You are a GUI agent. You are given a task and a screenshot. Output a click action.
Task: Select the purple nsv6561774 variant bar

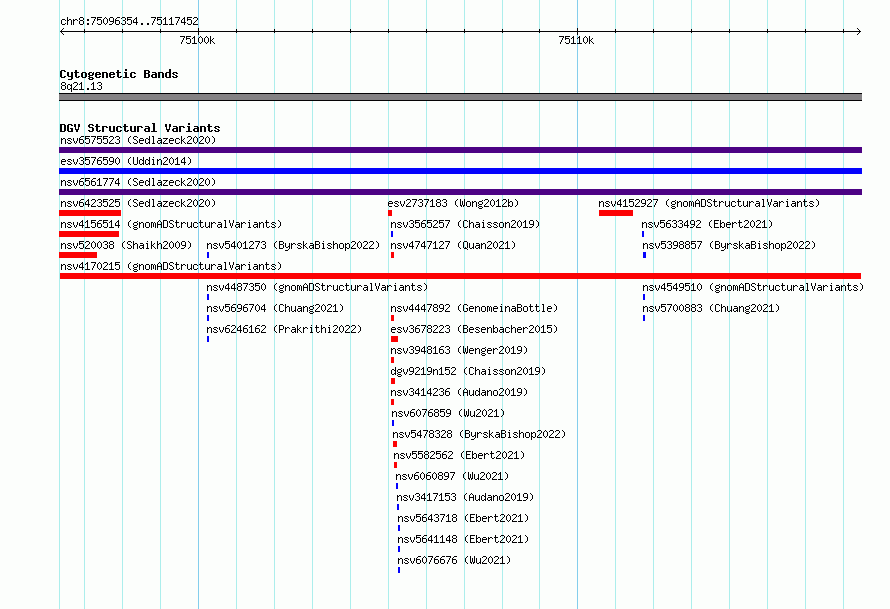pos(460,192)
